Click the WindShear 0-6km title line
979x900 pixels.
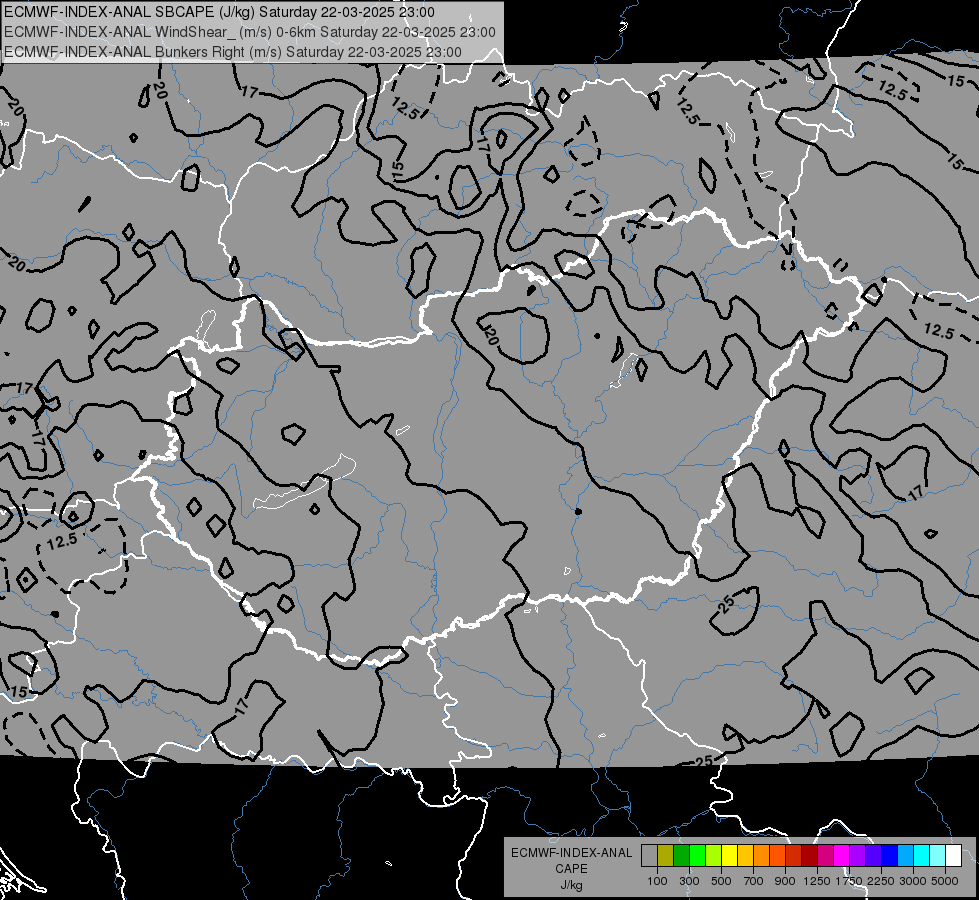coord(250,32)
